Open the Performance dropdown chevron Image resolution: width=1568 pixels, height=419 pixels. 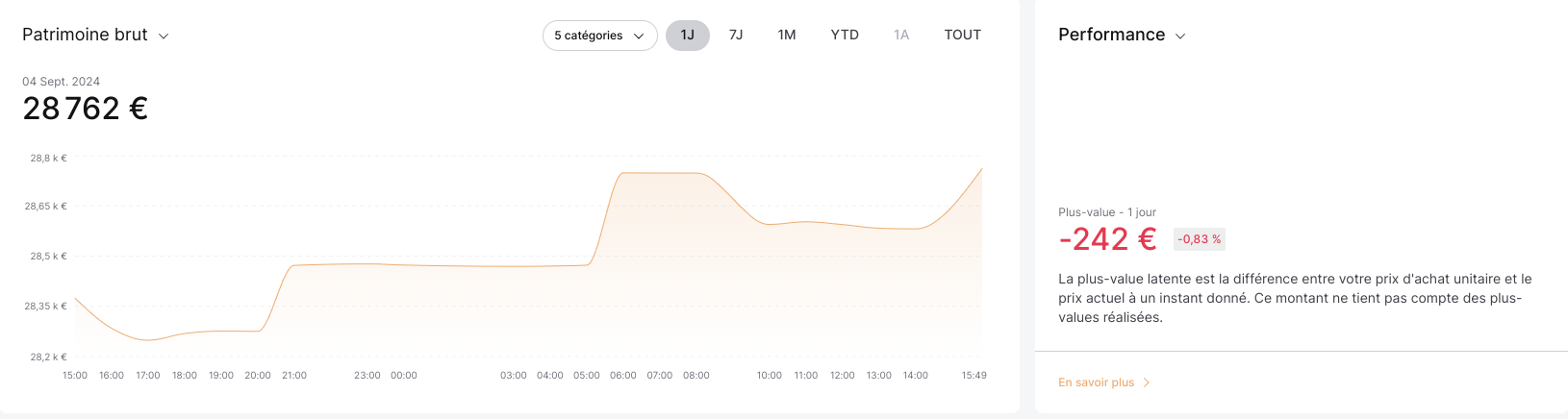[x=1180, y=37]
